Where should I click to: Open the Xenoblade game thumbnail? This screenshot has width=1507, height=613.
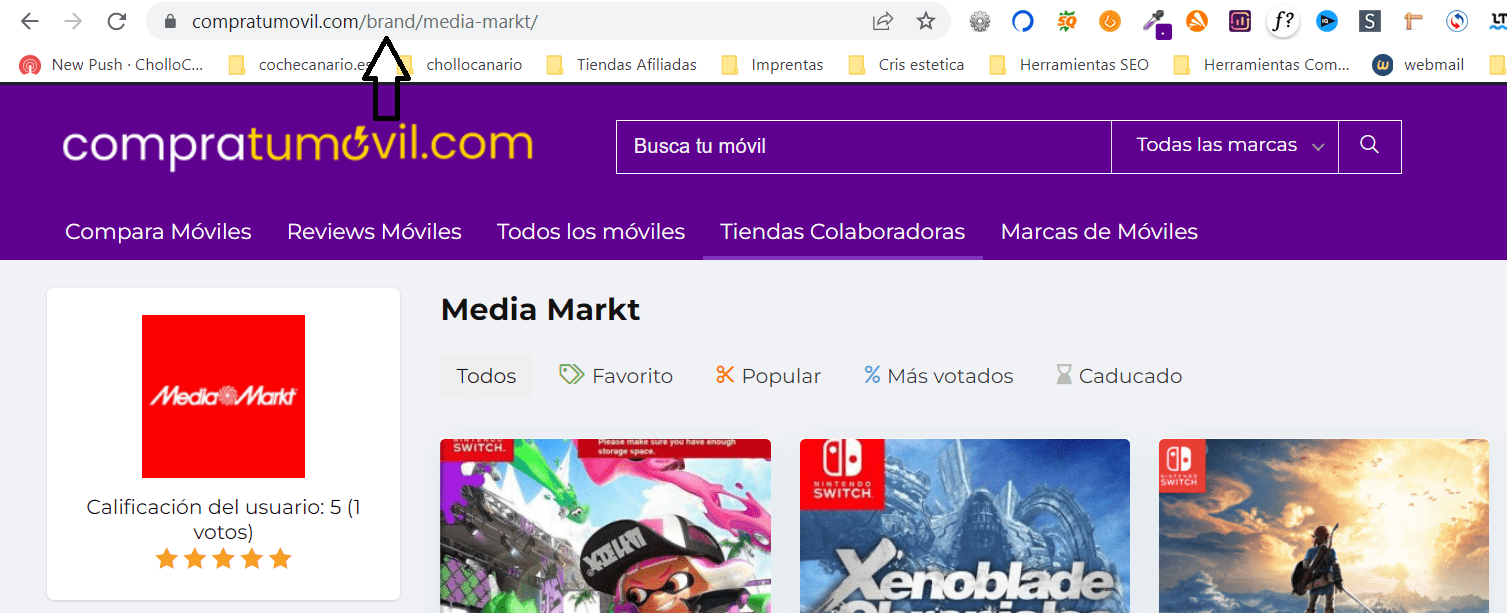click(x=965, y=526)
